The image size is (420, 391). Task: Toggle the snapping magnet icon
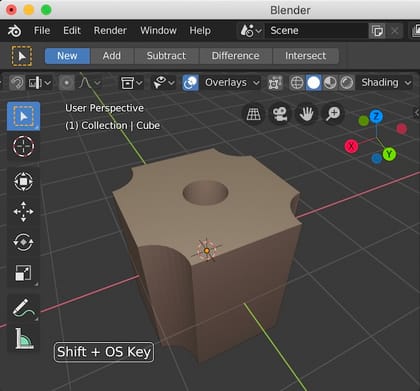pyautogui.click(x=17, y=83)
